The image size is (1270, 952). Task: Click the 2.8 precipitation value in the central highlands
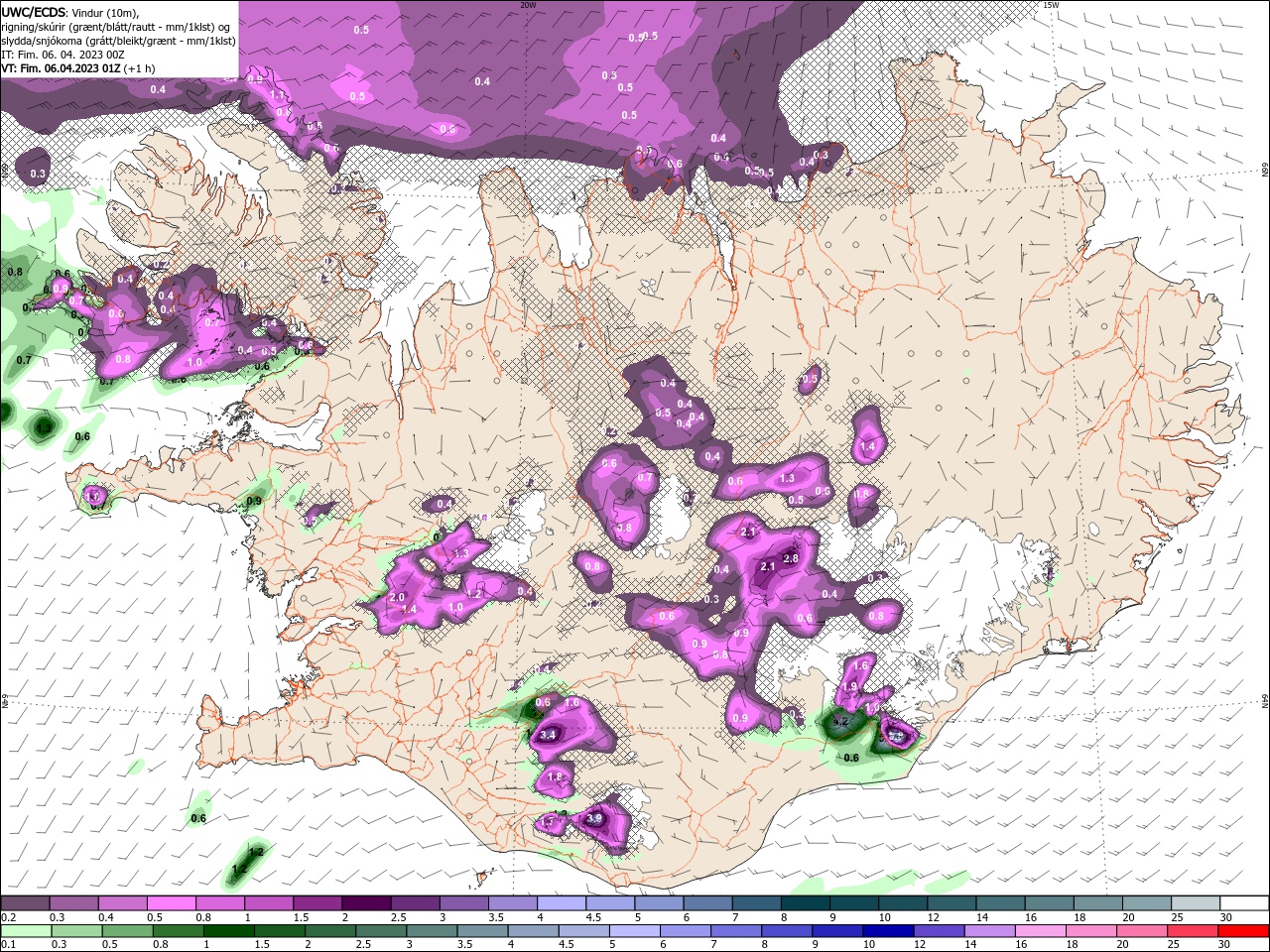pyautogui.click(x=791, y=558)
